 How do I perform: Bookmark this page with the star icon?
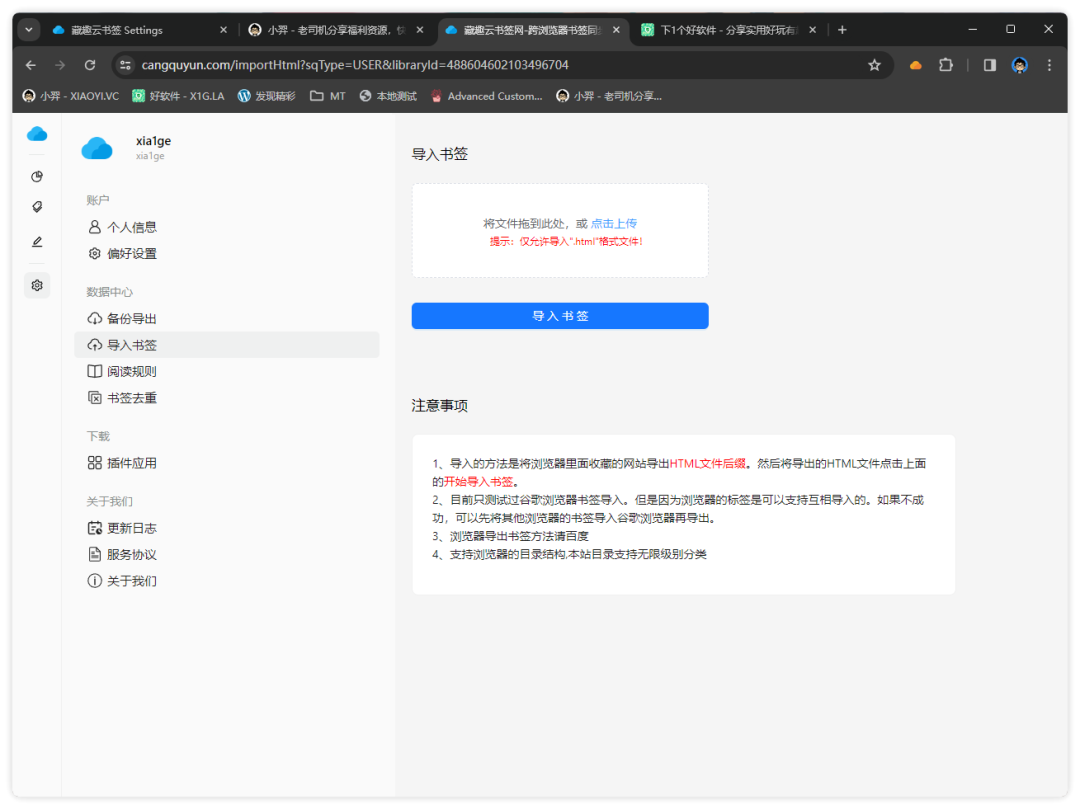(874, 65)
